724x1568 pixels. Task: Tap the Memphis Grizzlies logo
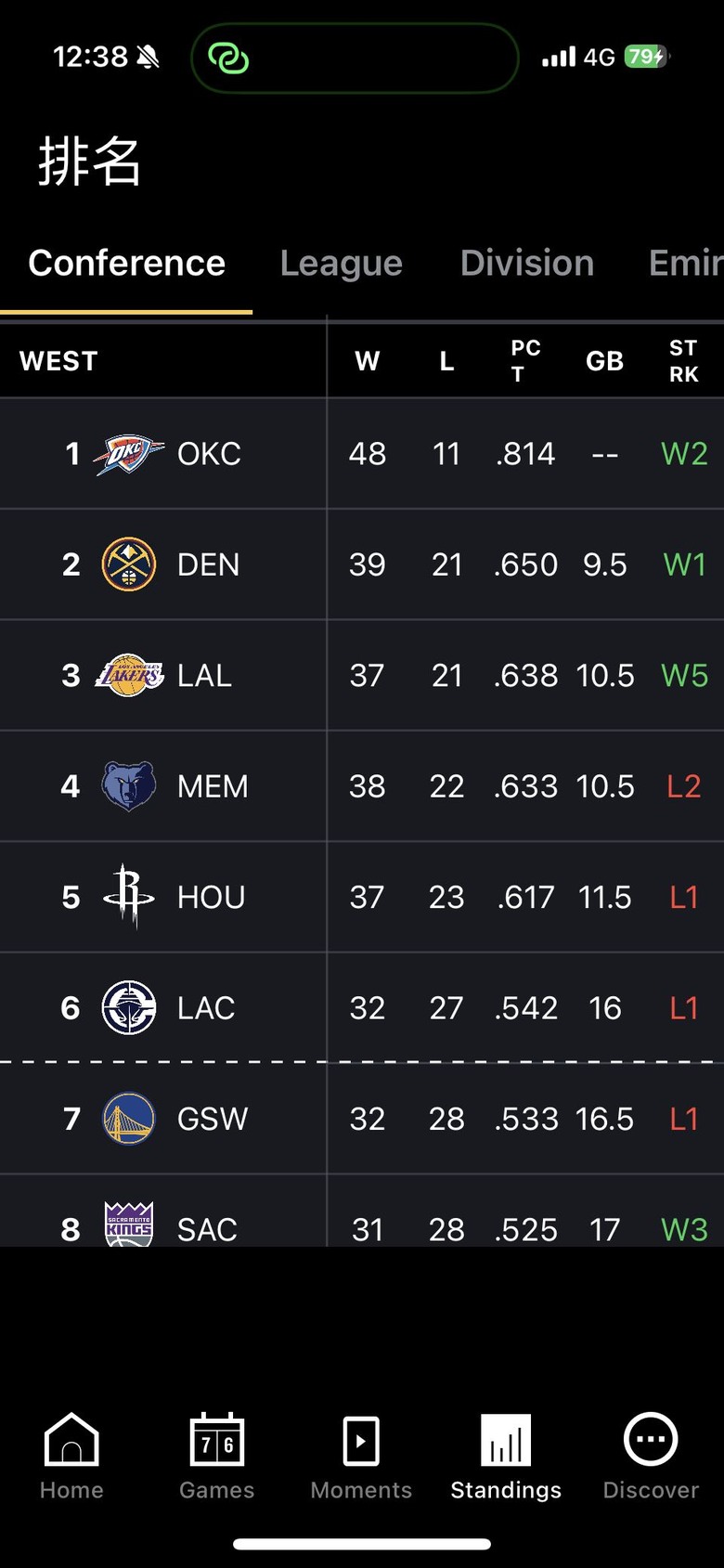(x=128, y=786)
